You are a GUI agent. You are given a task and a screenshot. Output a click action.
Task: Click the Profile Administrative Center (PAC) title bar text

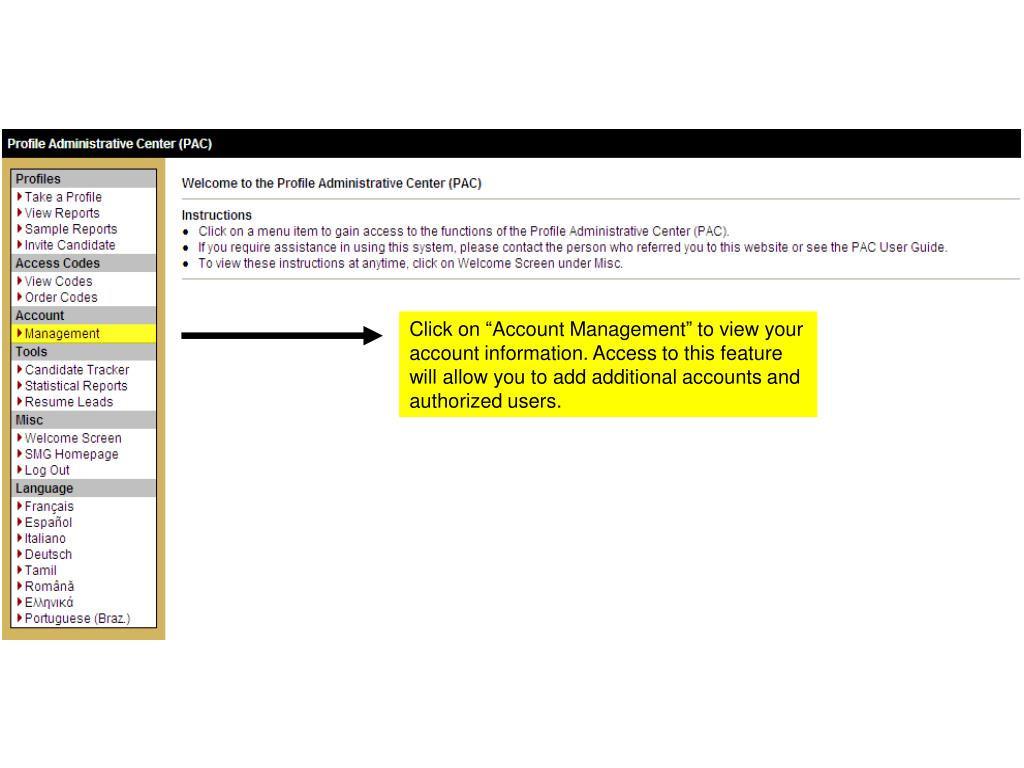[110, 144]
